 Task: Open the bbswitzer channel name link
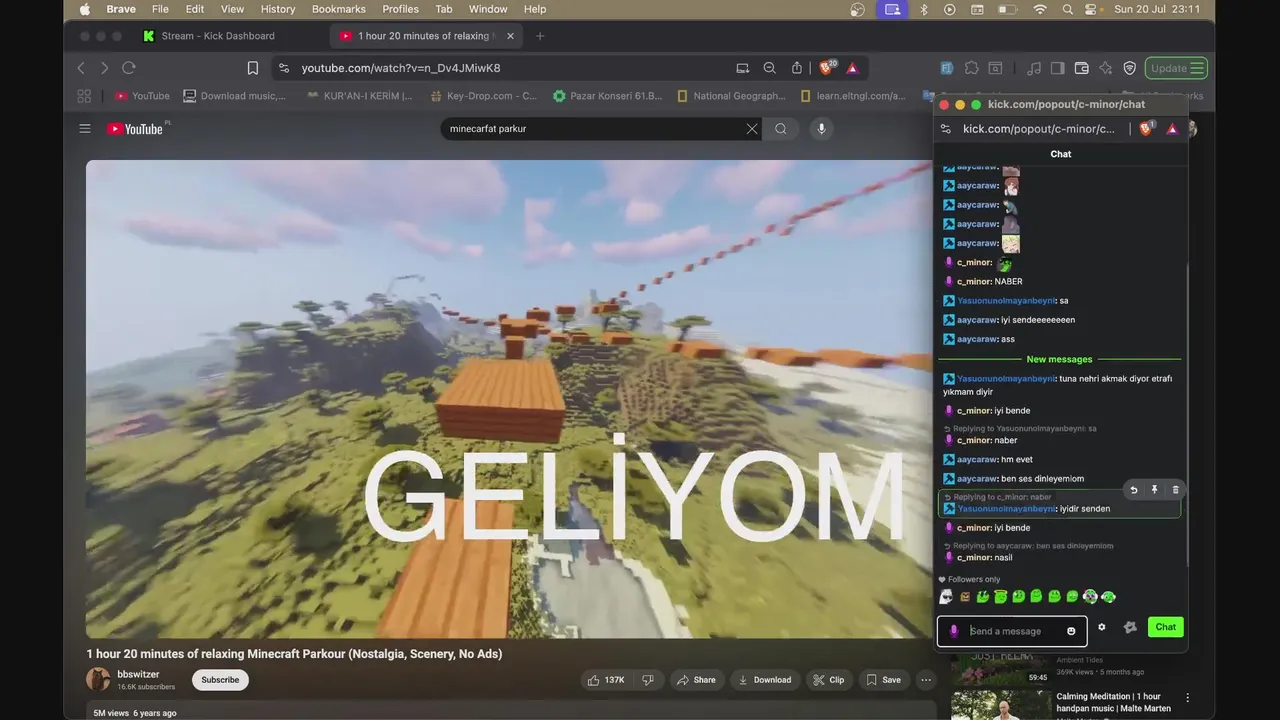tap(138, 674)
